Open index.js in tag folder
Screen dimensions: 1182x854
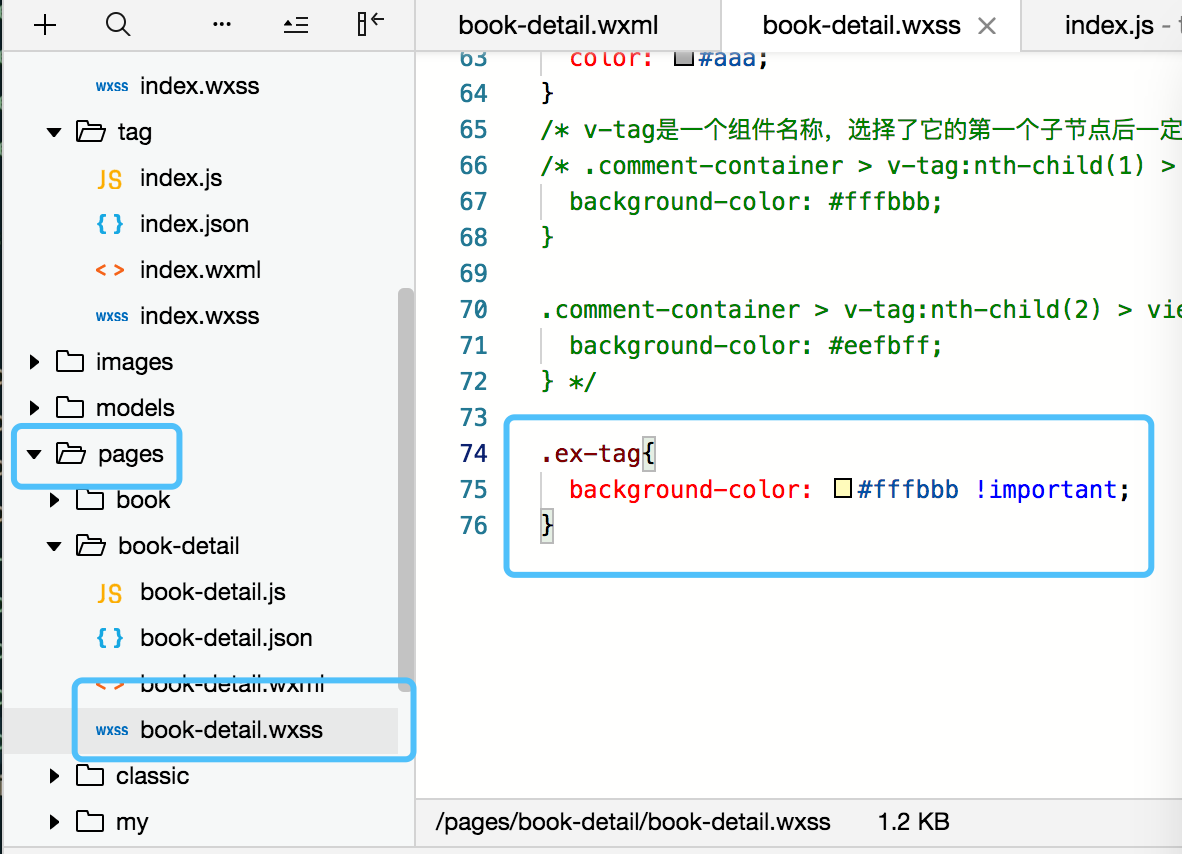[181, 178]
